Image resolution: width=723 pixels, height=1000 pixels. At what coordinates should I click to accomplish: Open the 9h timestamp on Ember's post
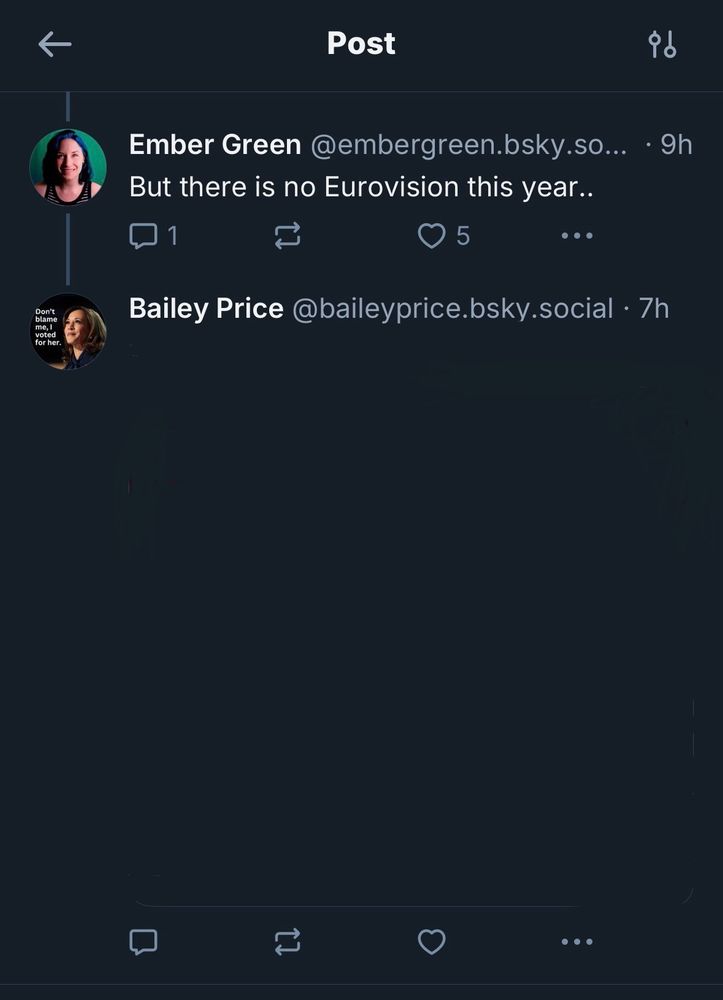(x=676, y=145)
